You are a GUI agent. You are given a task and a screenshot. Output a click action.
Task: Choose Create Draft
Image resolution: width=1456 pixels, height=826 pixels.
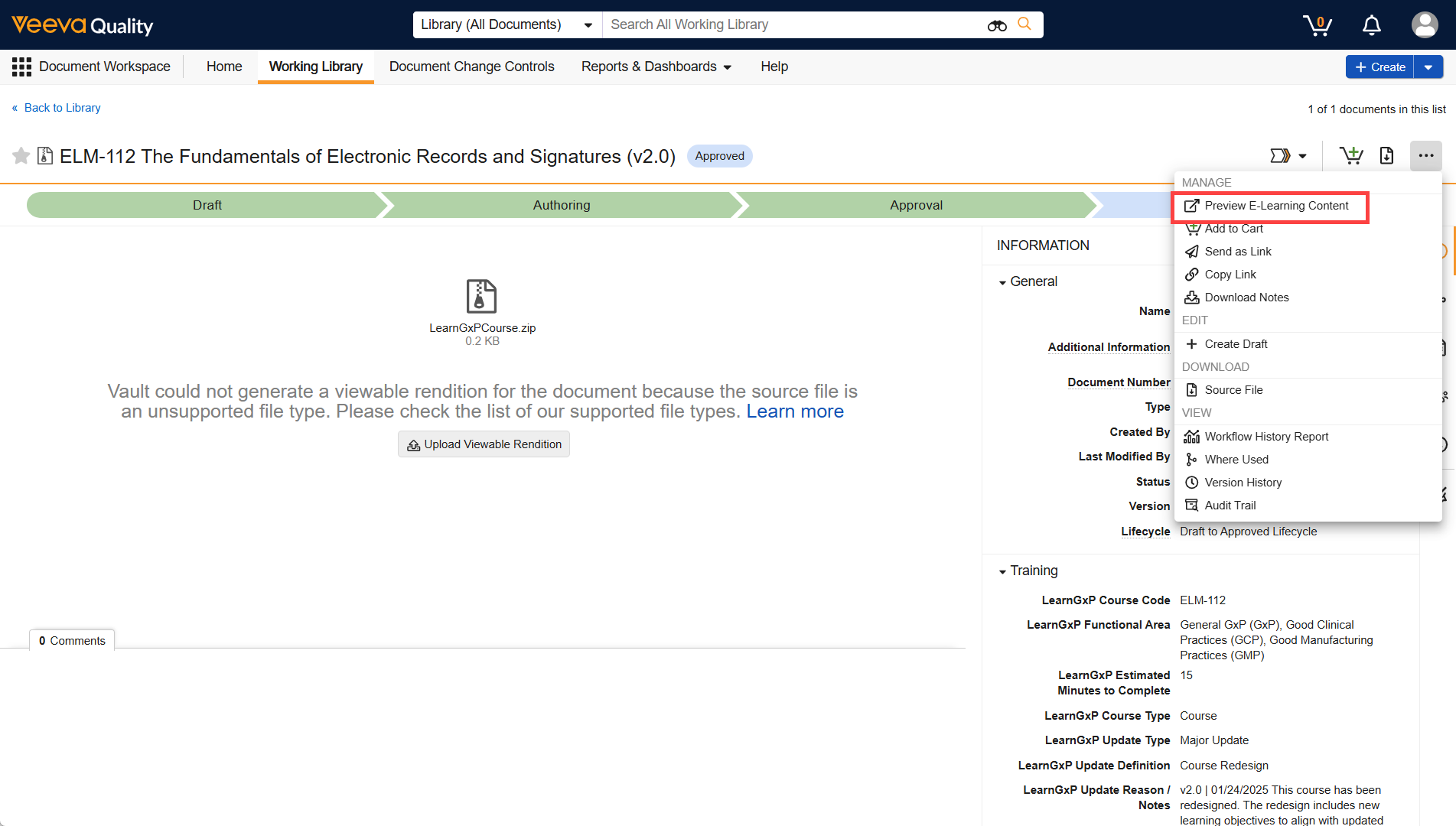tap(1236, 344)
